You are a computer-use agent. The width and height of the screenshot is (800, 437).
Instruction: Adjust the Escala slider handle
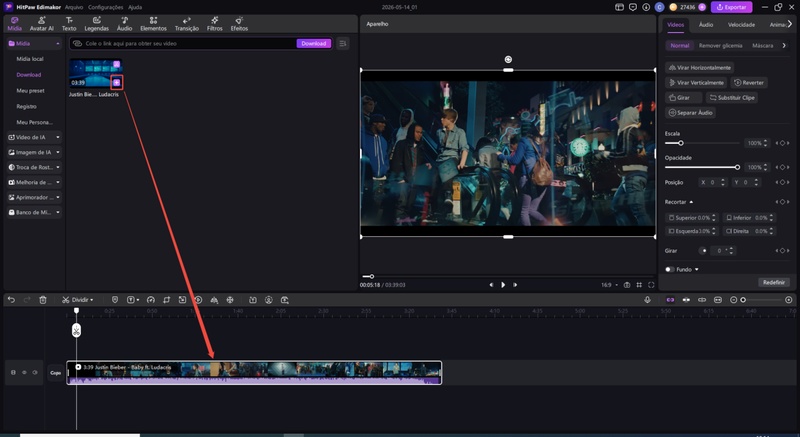pyautogui.click(x=681, y=143)
